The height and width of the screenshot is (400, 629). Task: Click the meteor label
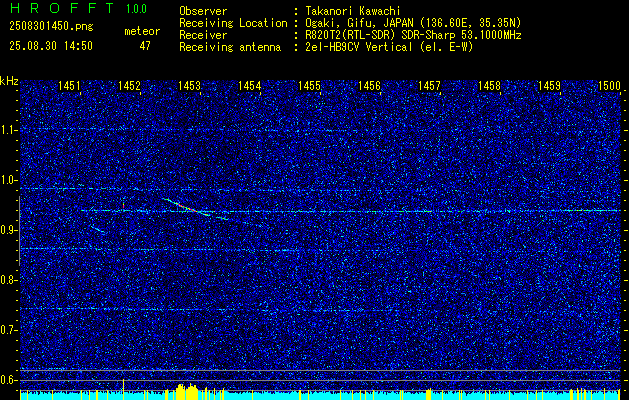coord(142,31)
